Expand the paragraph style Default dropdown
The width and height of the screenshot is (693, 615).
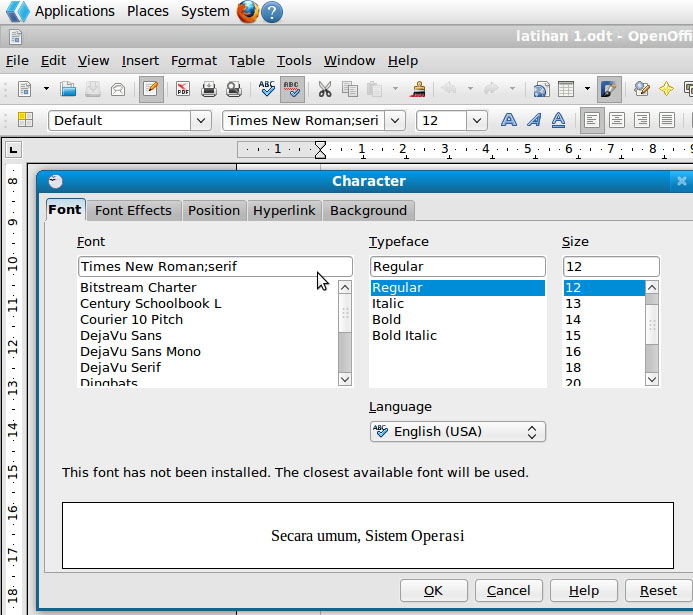point(201,121)
